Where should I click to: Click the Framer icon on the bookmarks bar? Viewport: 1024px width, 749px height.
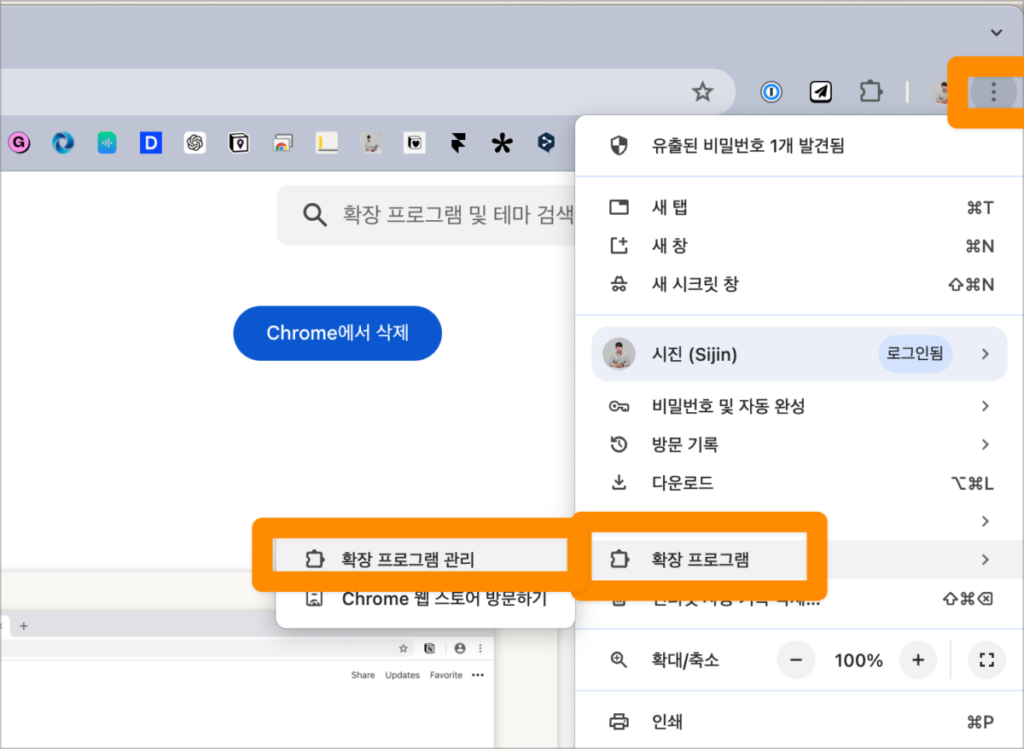[x=458, y=142]
